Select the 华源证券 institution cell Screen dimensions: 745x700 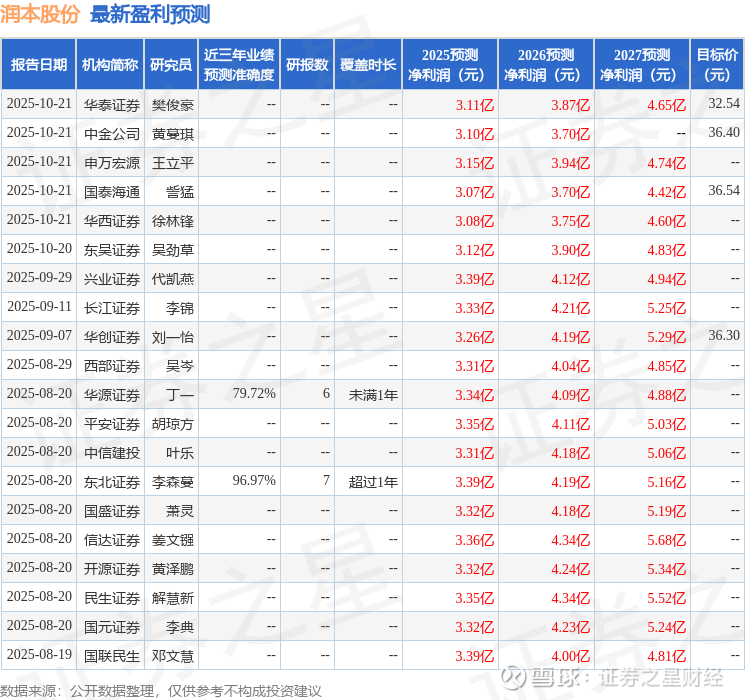(x=112, y=395)
